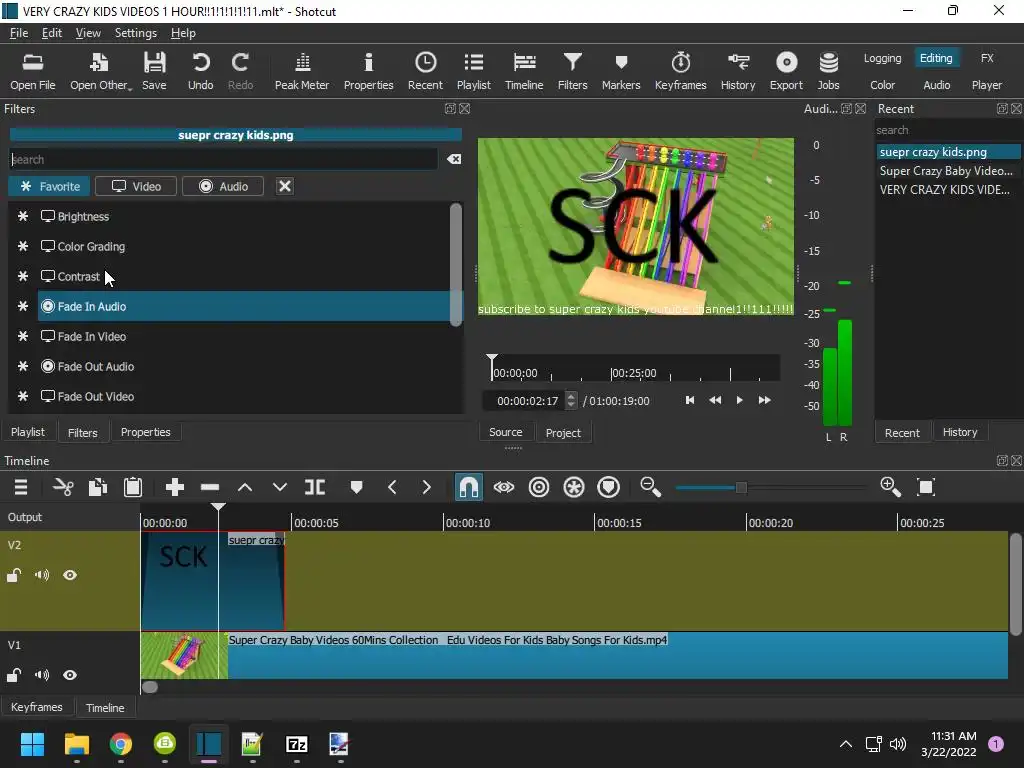The width and height of the screenshot is (1024, 768).
Task: Open the Recent toolbar button
Action: click(x=425, y=71)
